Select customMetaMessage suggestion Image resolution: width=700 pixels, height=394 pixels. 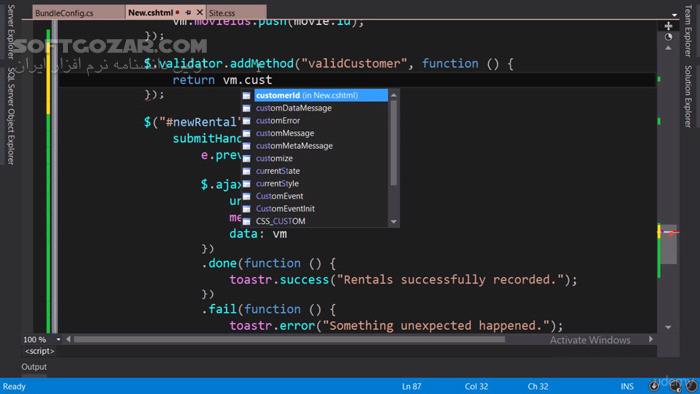294,145
